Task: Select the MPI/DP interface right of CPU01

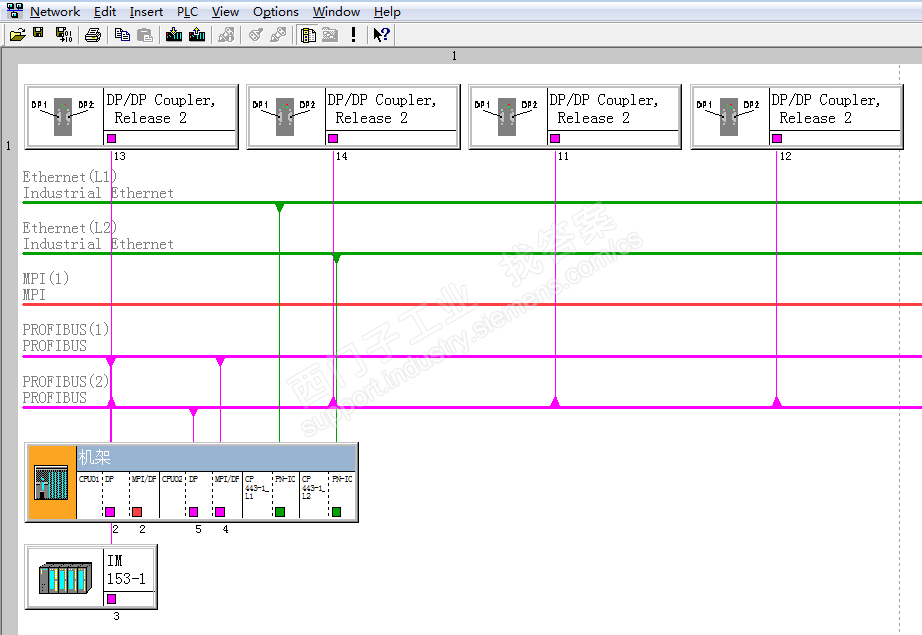Action: click(144, 494)
